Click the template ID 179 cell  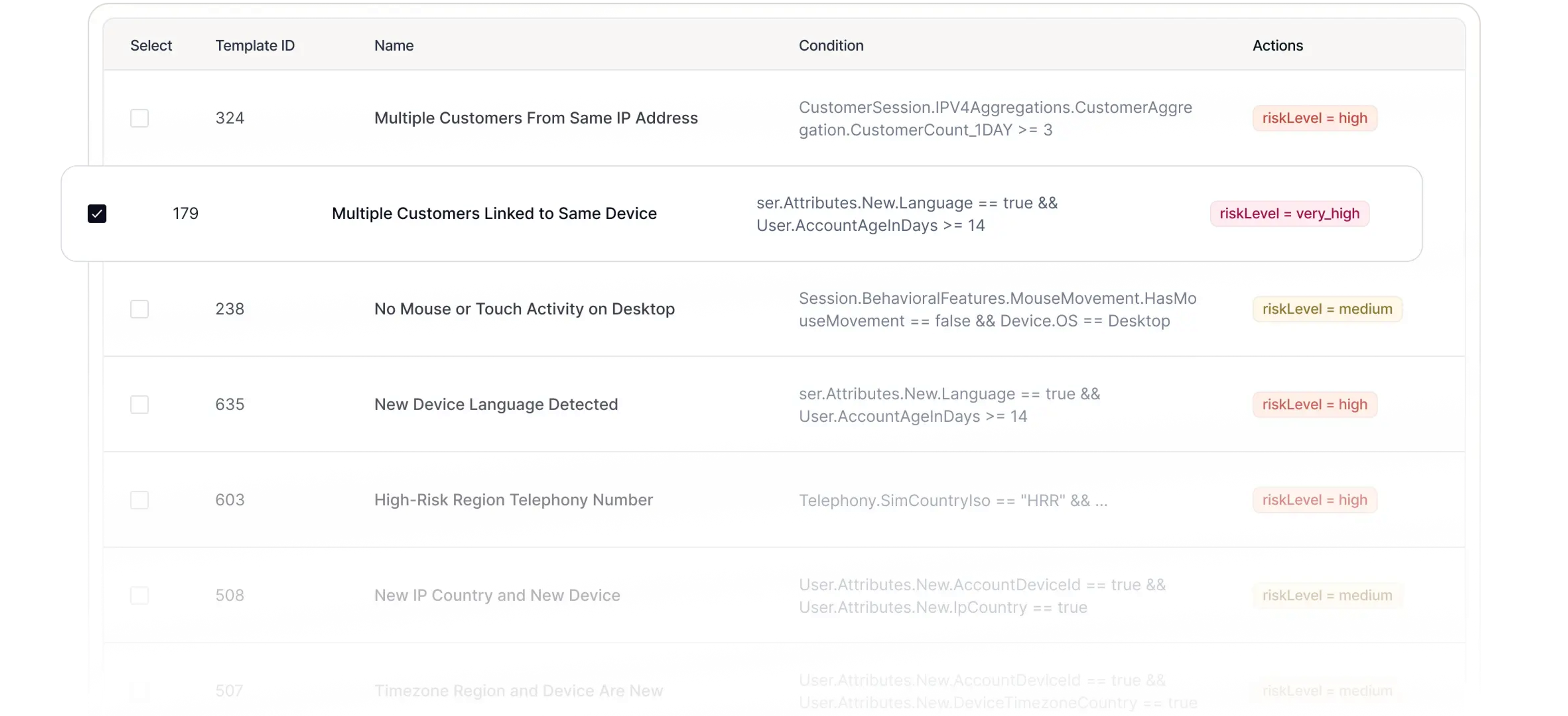click(185, 213)
